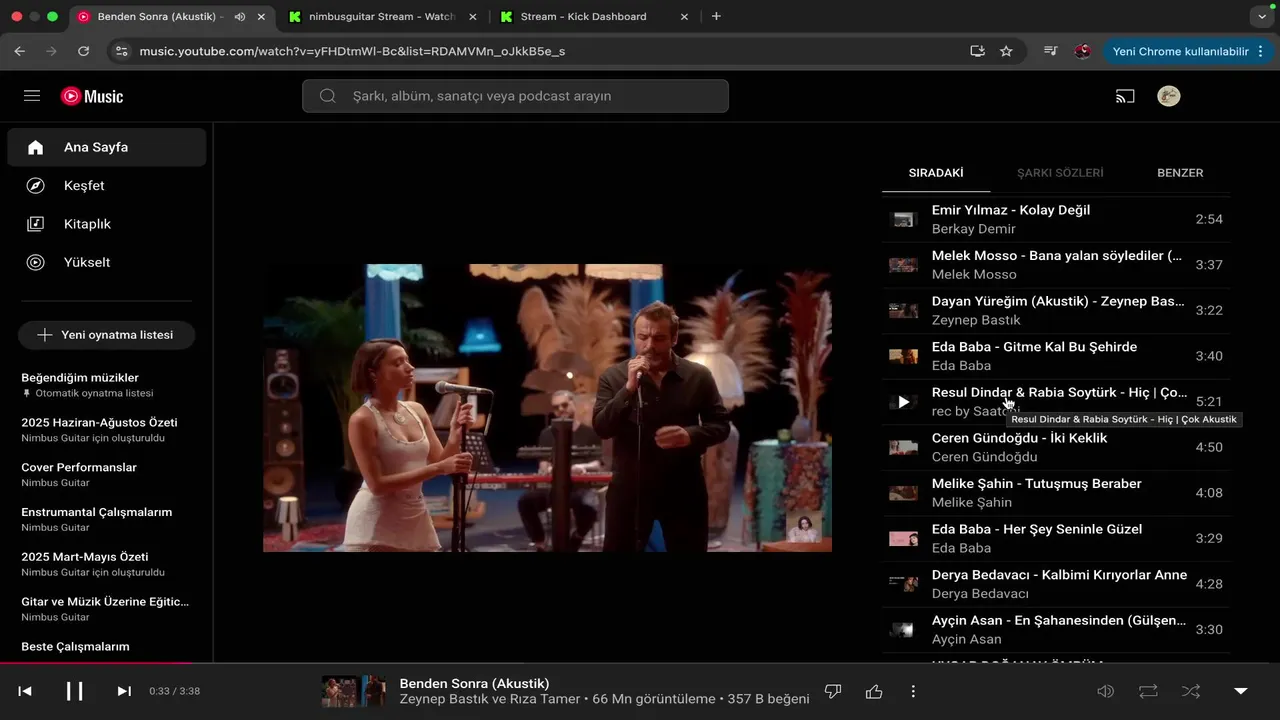Play Eda Baba - Her Şey Seninle Güzel
The width and height of the screenshot is (1280, 720).
point(1056,538)
